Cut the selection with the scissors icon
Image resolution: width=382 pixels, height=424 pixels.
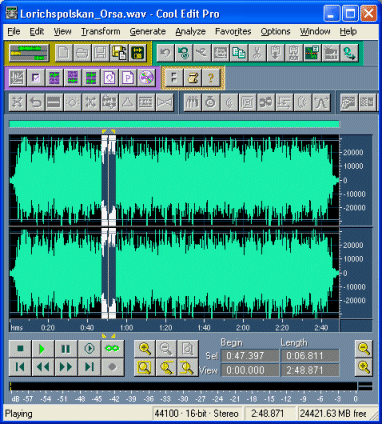[257, 53]
